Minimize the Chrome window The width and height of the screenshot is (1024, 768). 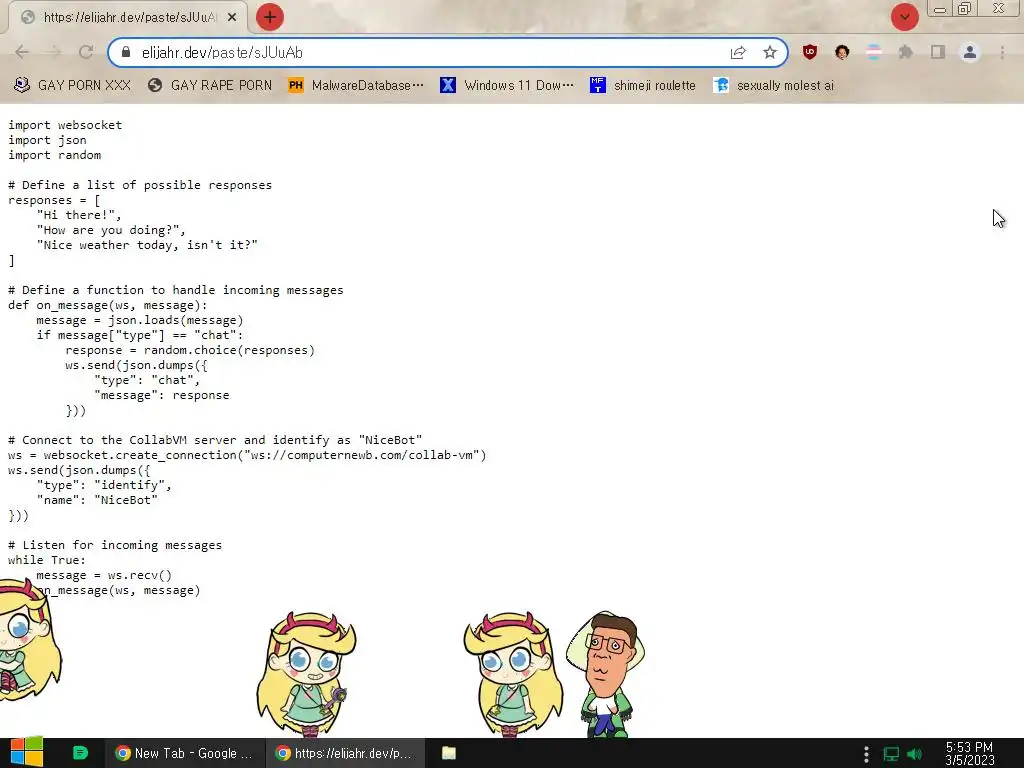tap(940, 9)
